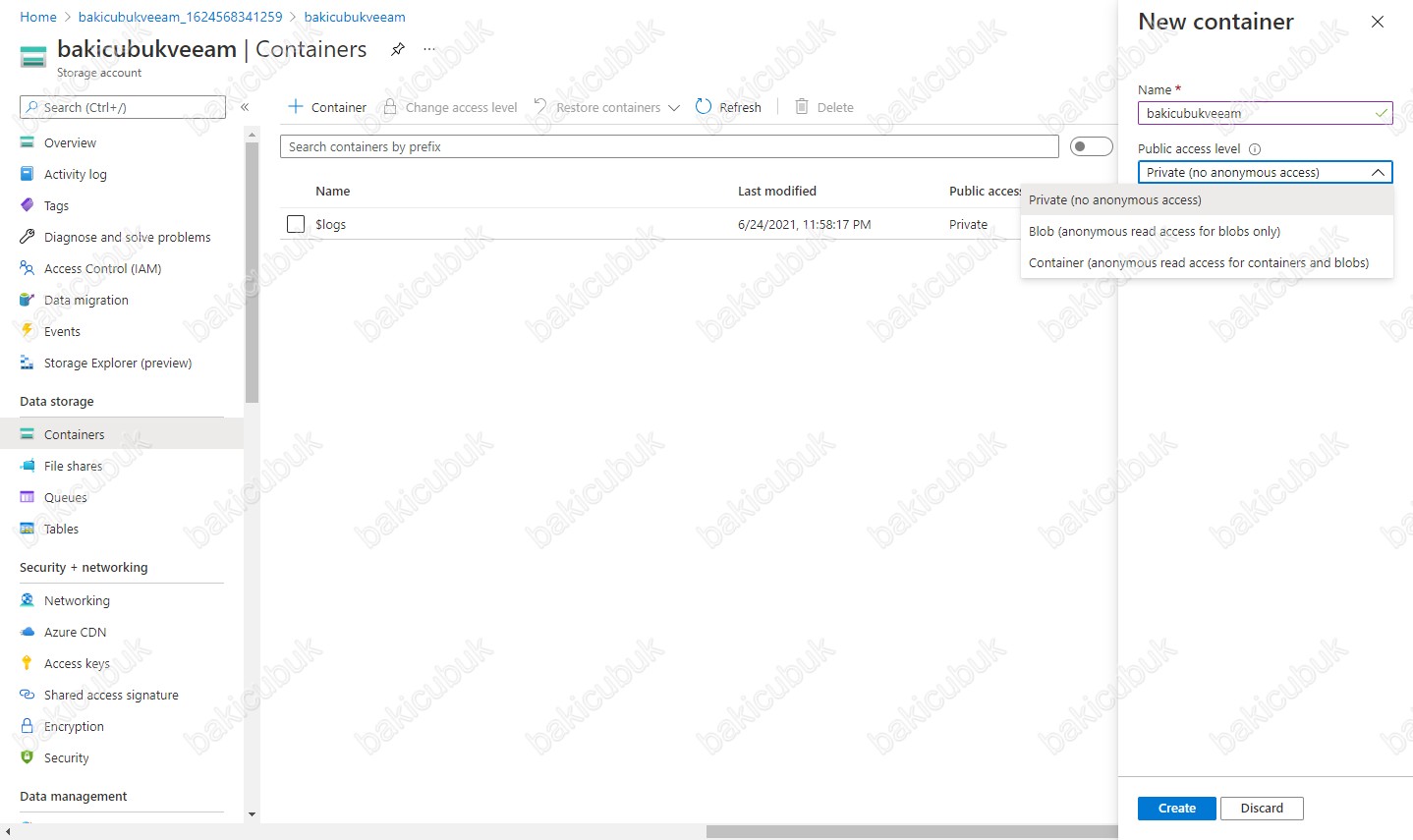The width and height of the screenshot is (1413, 840).
Task: Close the New container panel
Action: coord(1378,22)
